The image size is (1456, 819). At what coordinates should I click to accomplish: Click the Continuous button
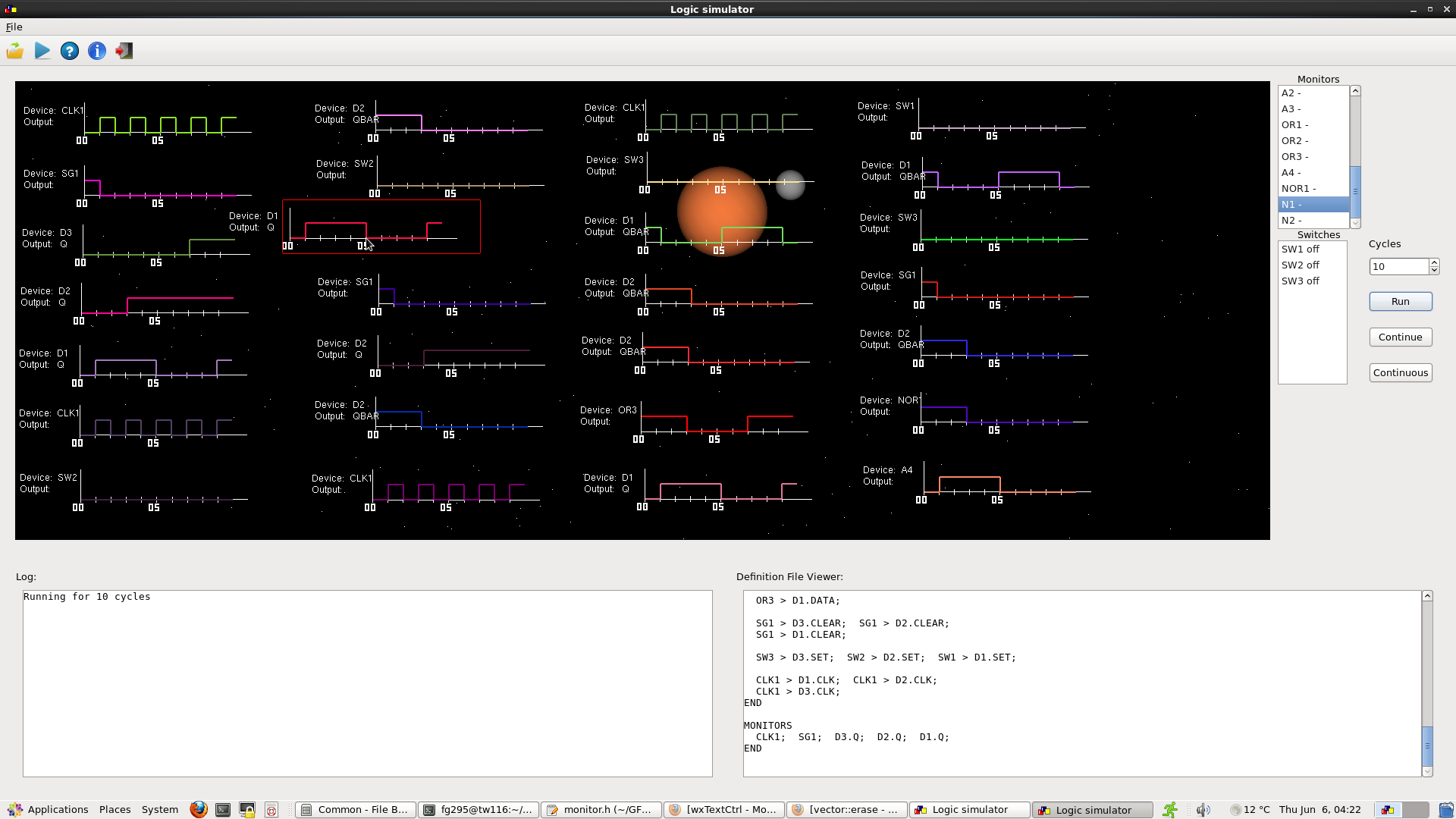pyautogui.click(x=1400, y=372)
